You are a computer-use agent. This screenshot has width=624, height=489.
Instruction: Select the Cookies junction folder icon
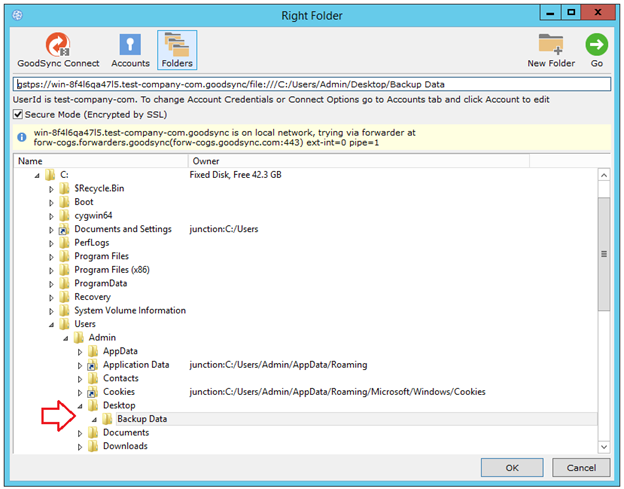pos(93,392)
